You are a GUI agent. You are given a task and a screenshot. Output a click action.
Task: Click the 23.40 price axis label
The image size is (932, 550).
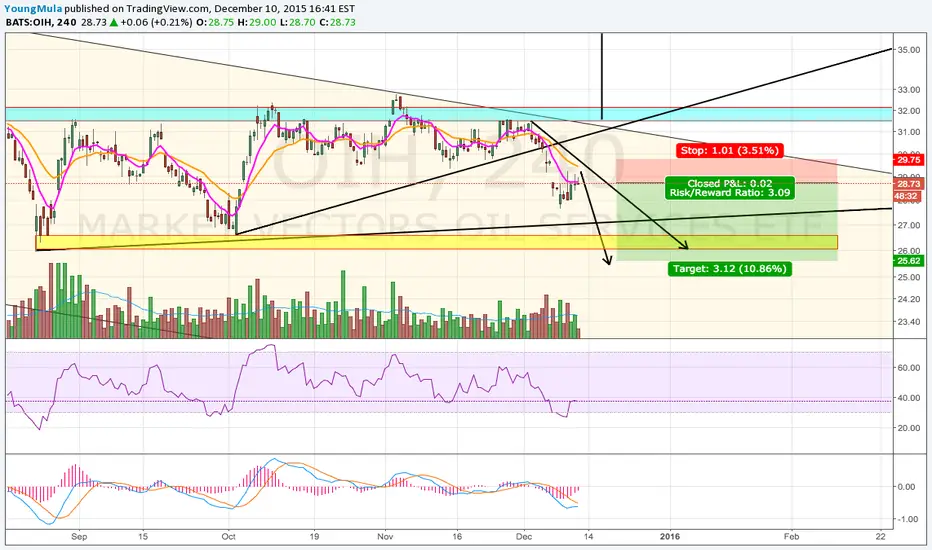pos(909,322)
